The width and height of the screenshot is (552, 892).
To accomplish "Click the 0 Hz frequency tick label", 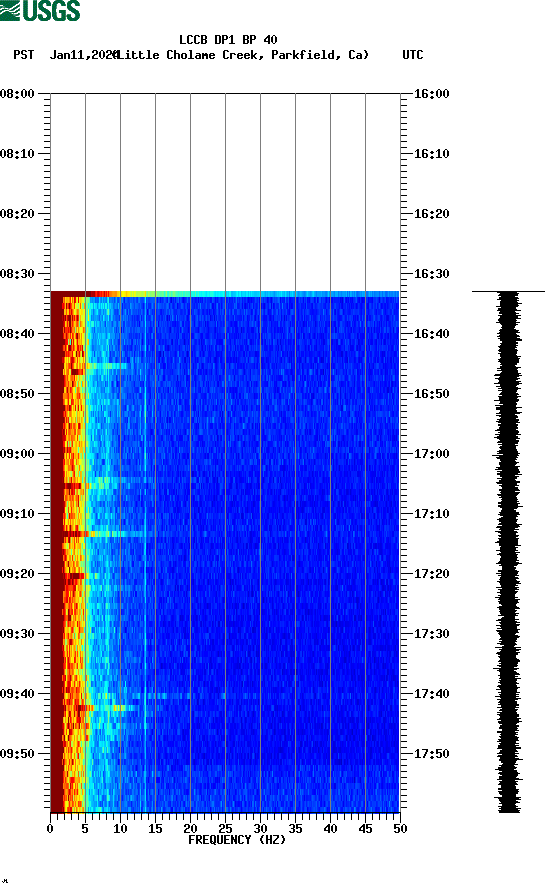I will 50,829.
